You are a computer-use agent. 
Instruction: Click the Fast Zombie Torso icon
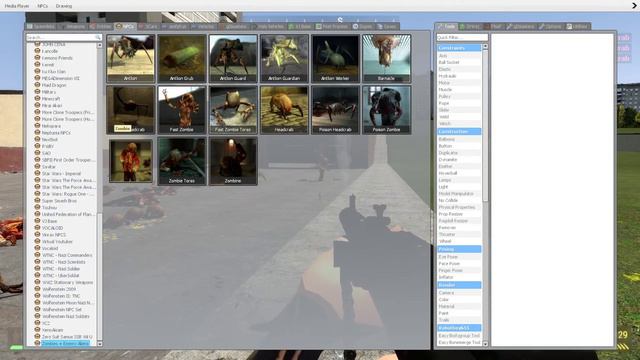coord(233,109)
